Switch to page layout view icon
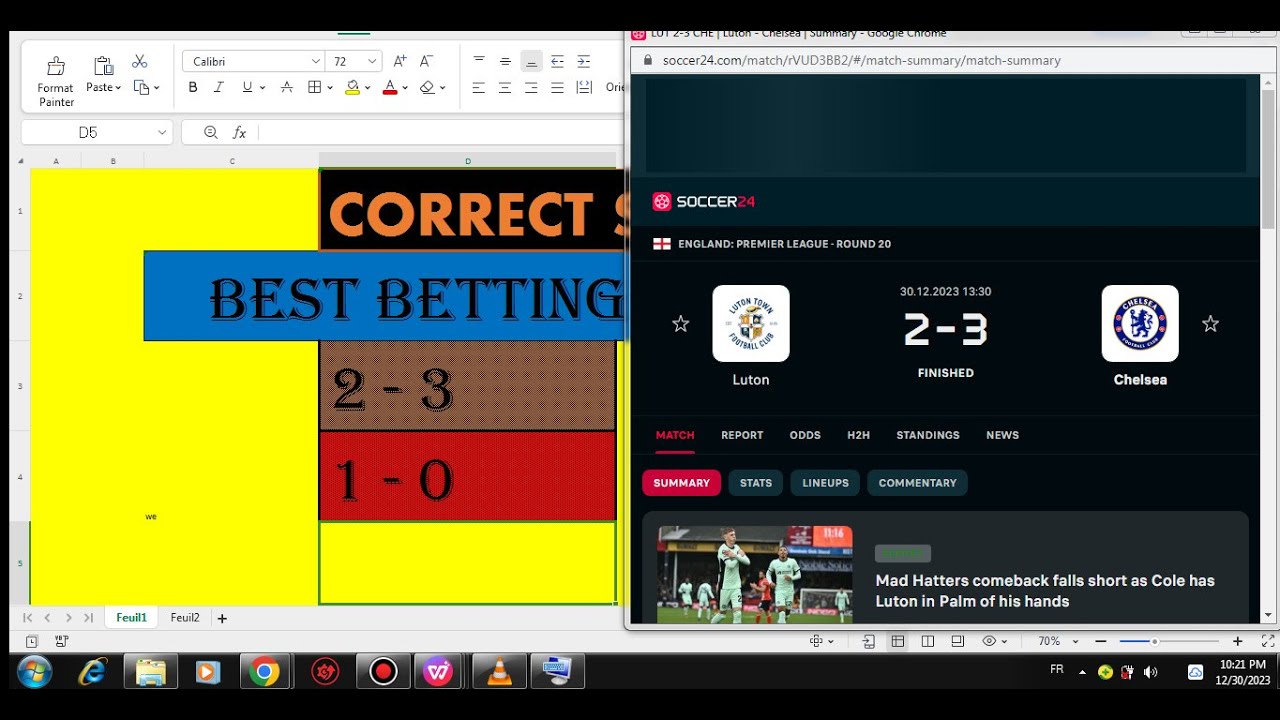The width and height of the screenshot is (1280, 720). [x=928, y=641]
